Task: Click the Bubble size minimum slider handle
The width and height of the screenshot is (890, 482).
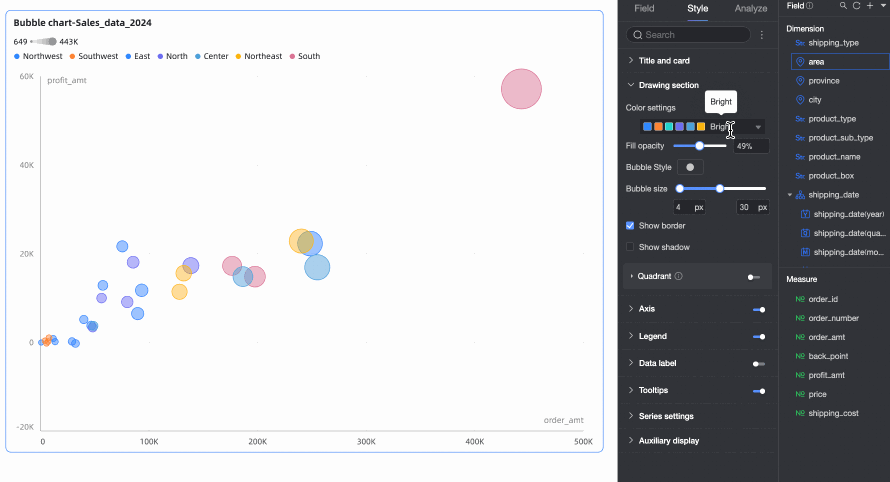Action: 679,188
